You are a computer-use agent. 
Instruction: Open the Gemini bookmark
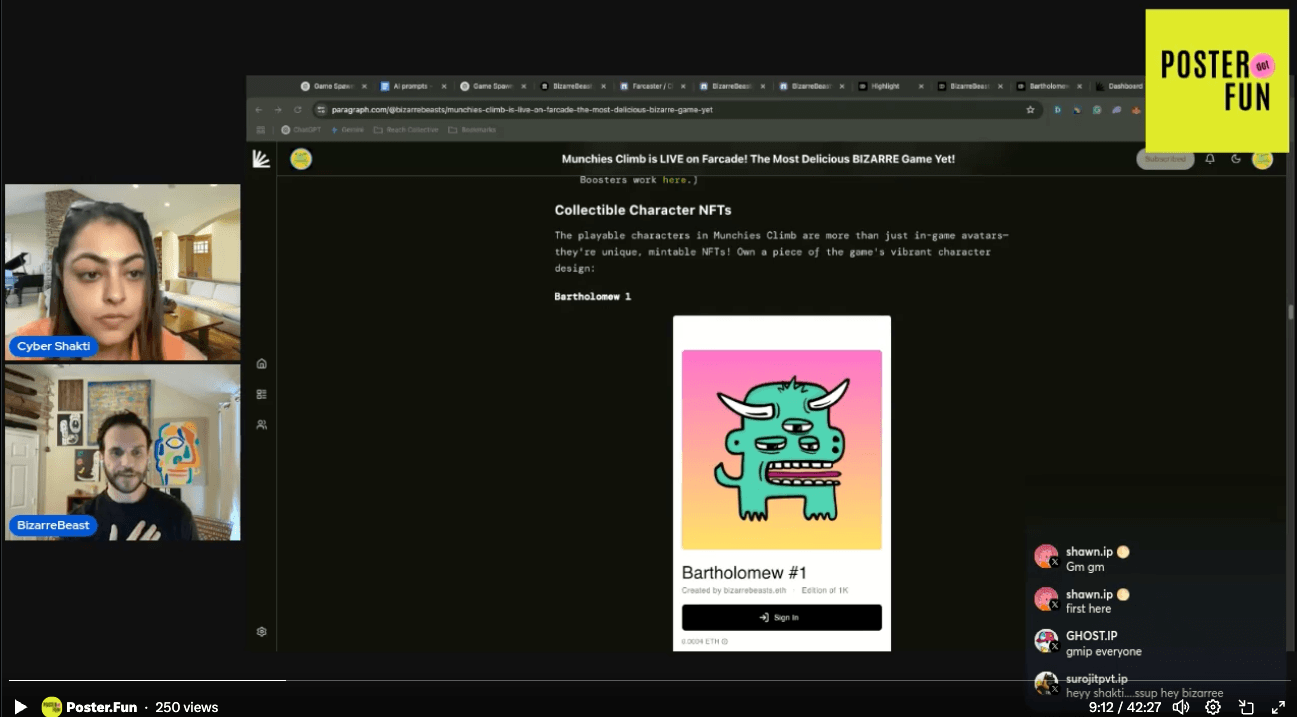[348, 130]
